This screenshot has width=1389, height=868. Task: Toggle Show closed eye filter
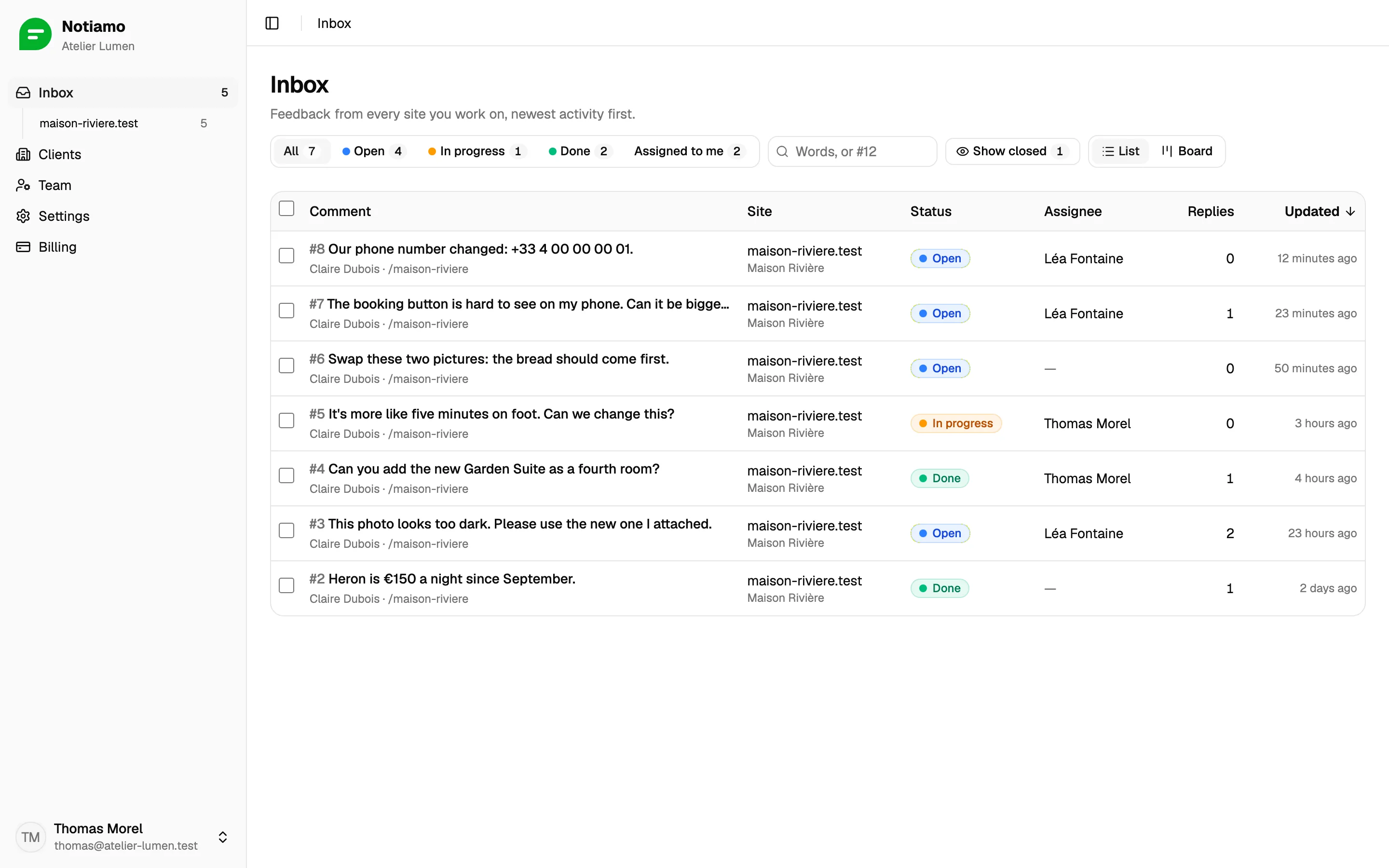tap(1012, 151)
